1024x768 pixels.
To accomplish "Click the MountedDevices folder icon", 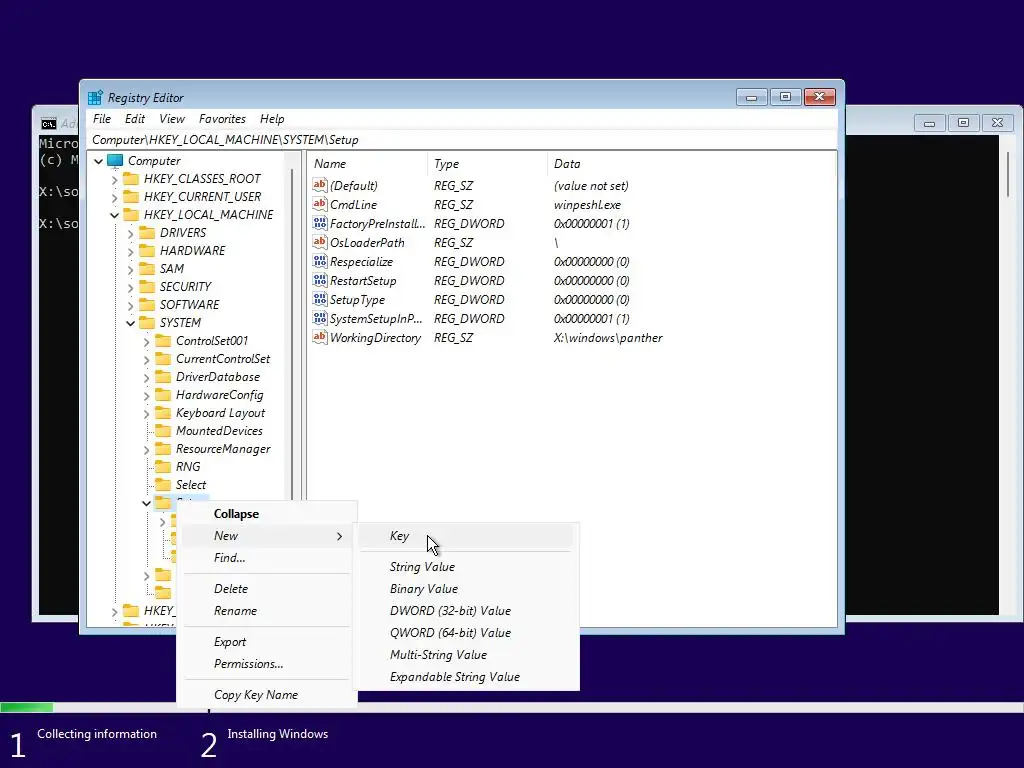I will pos(163,431).
